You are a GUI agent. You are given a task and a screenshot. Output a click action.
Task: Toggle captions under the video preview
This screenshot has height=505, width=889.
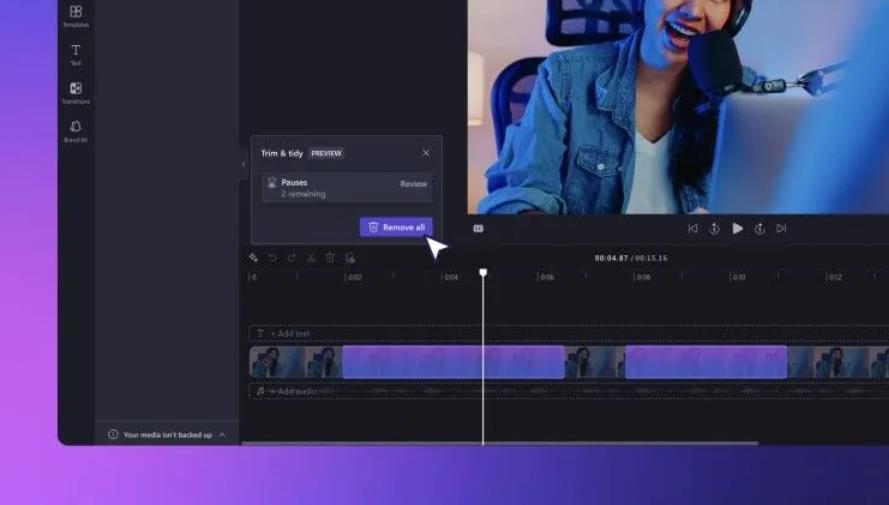(478, 229)
